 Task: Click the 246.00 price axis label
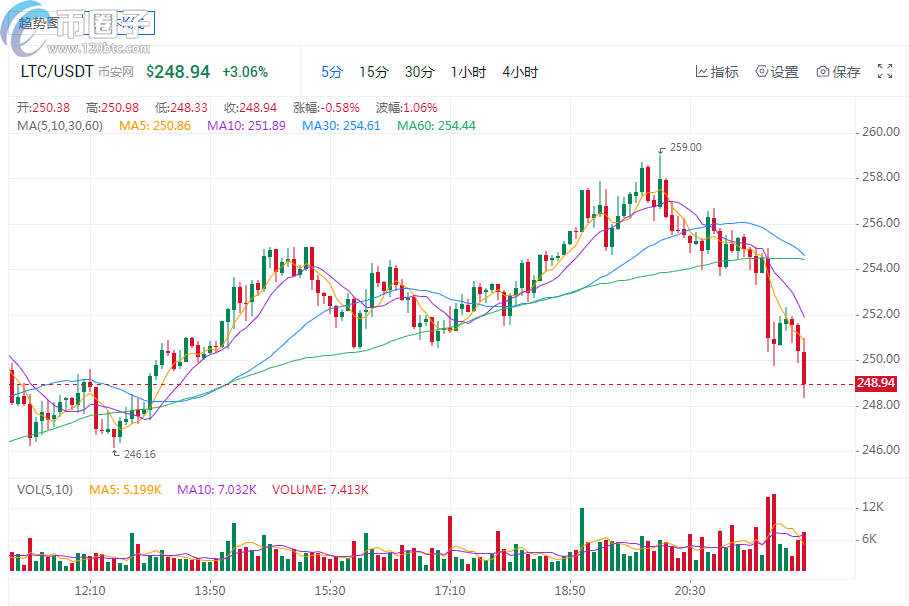coord(881,450)
